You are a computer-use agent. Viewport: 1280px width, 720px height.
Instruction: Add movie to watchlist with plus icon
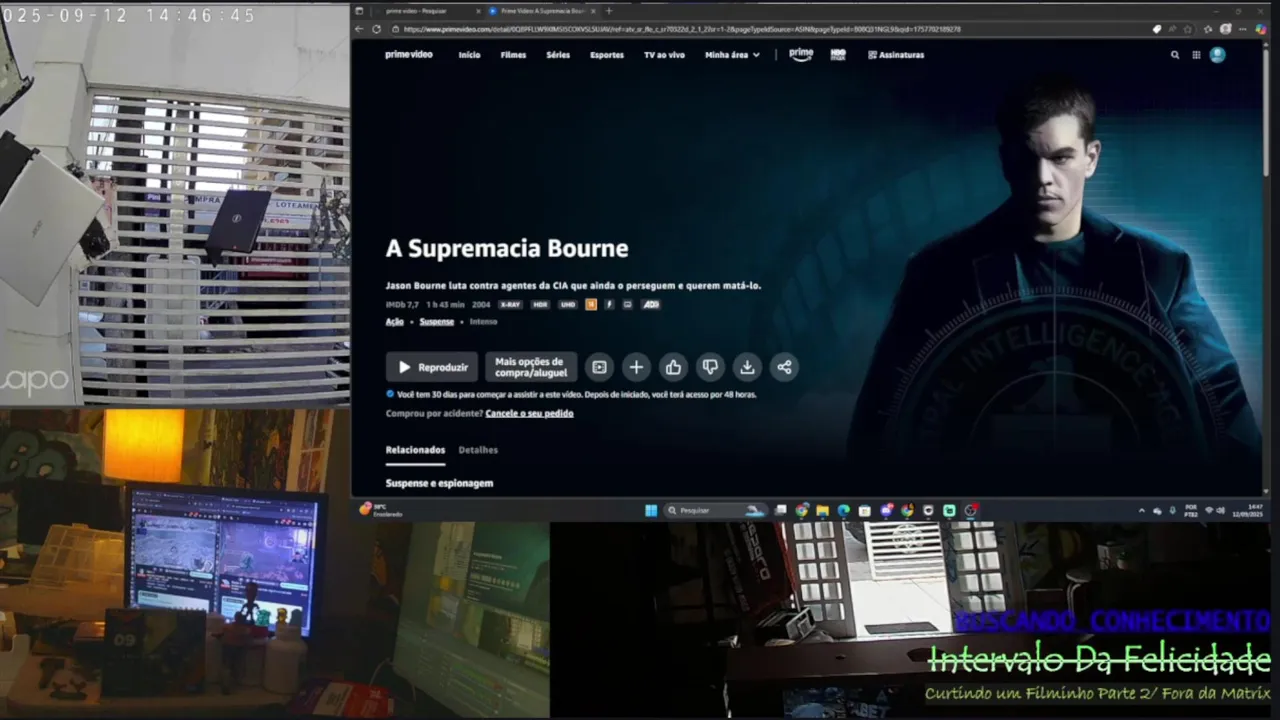coord(636,367)
